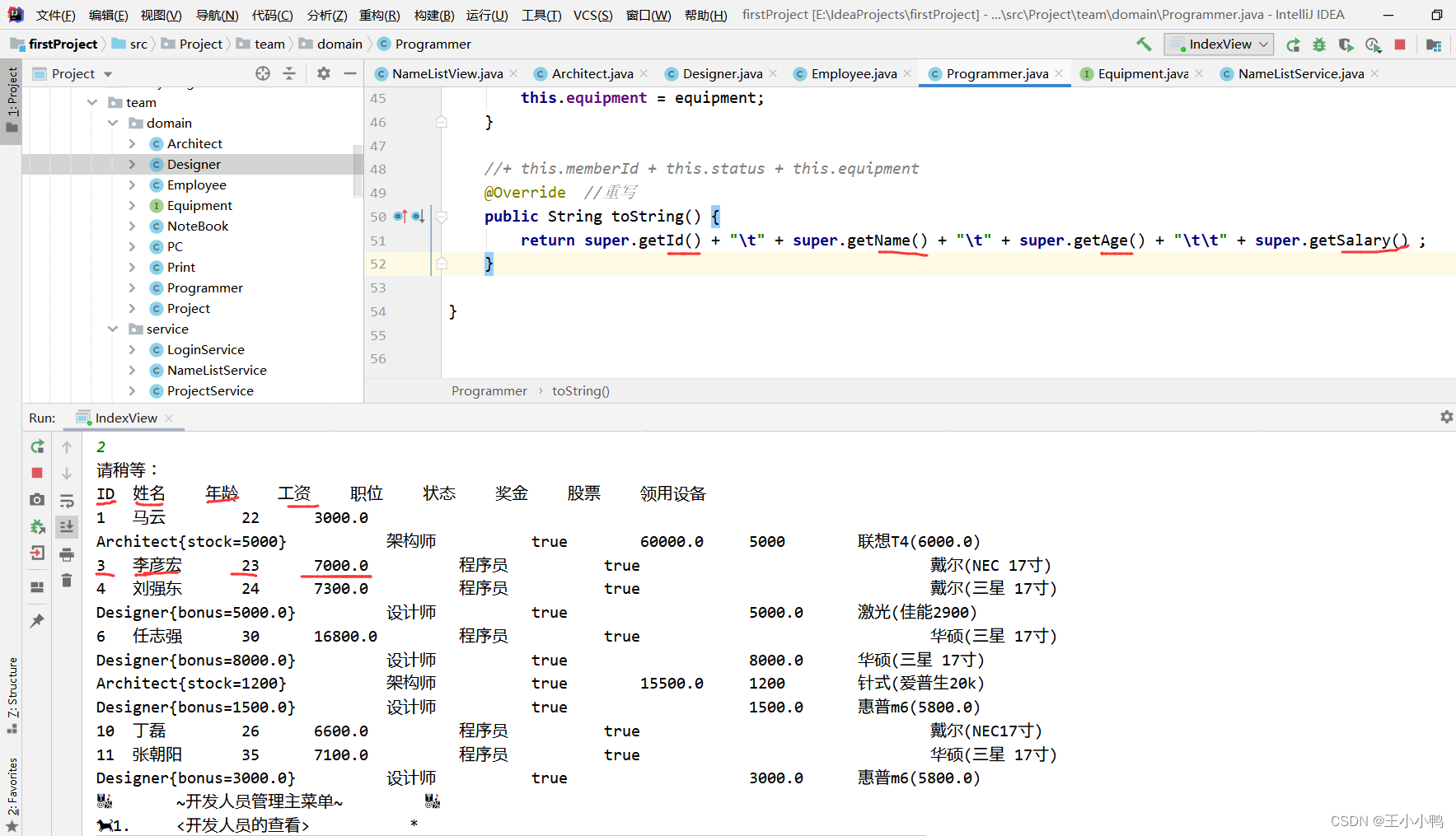Close the Designer.java tab

773,74
